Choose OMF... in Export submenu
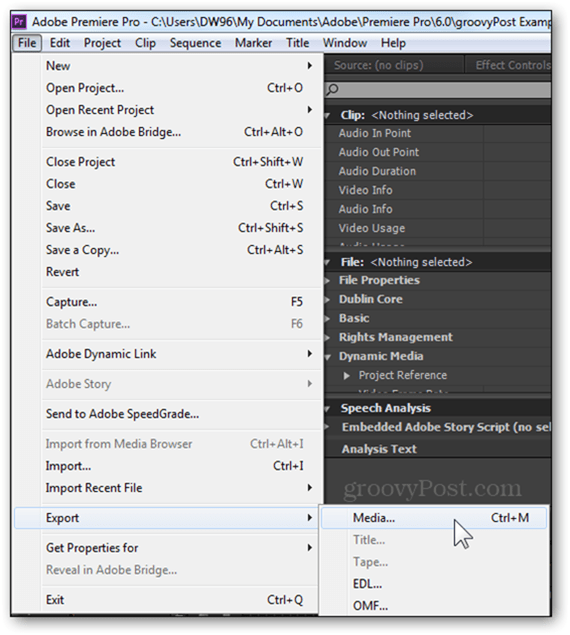This screenshot has height=635, width=570. [434, 606]
